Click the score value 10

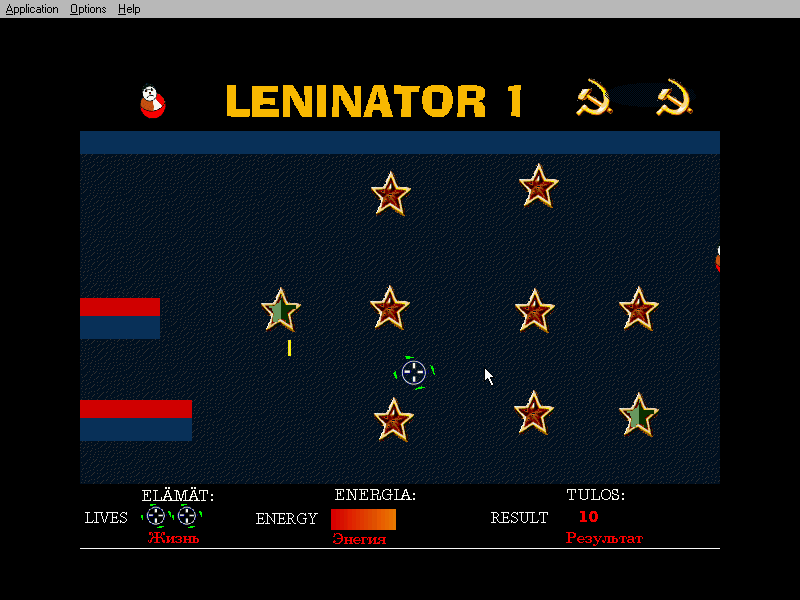pos(588,516)
